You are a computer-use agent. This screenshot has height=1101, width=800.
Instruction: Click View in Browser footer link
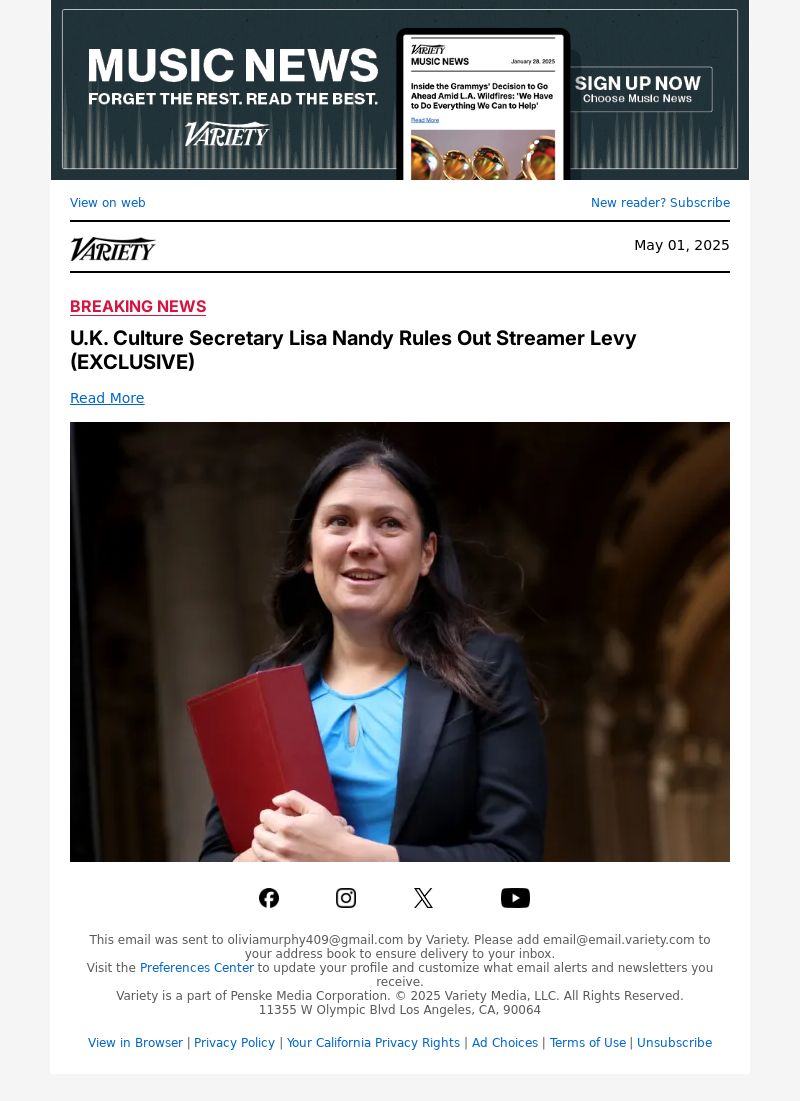coord(135,1043)
